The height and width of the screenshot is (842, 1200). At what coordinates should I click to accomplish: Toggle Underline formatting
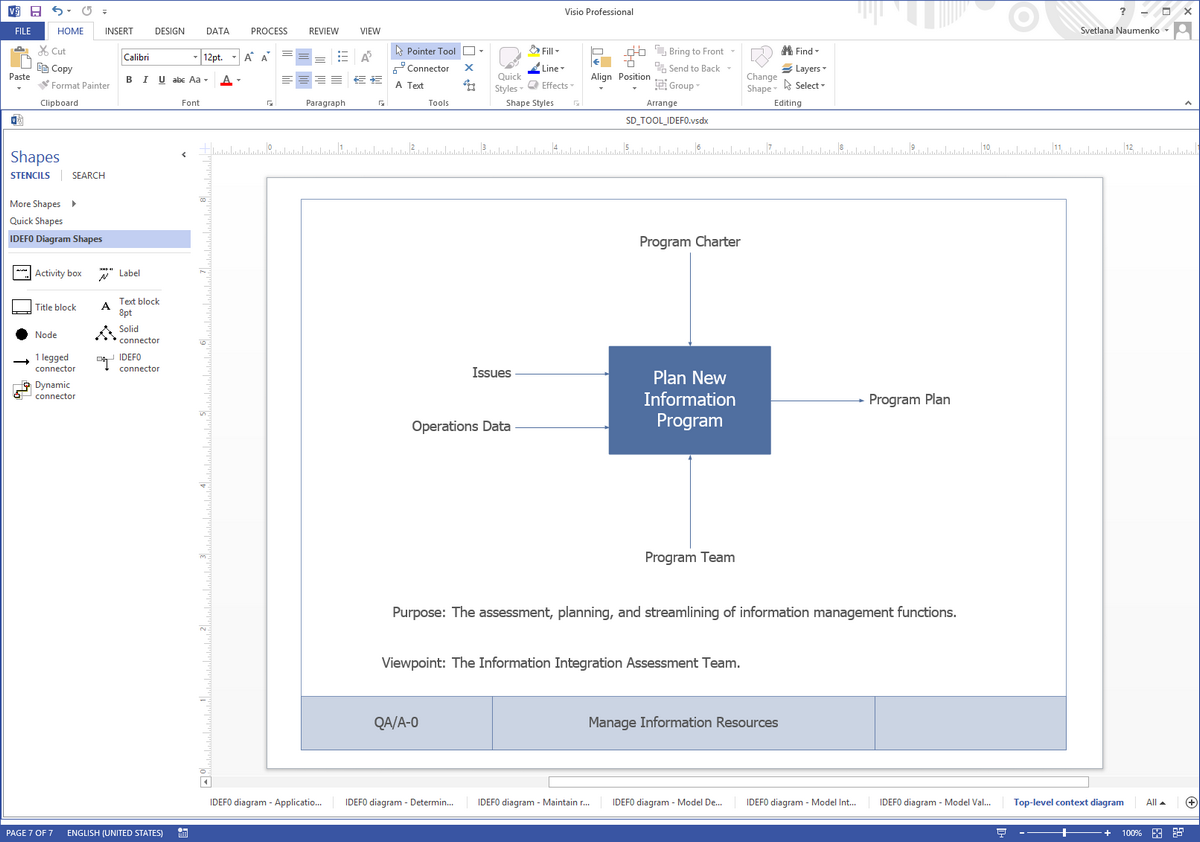(x=162, y=80)
